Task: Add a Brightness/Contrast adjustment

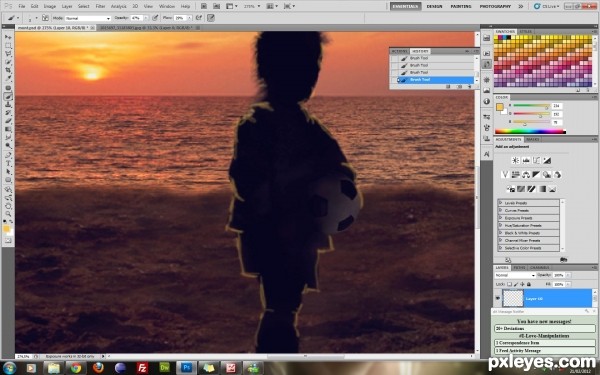Action: pos(515,160)
